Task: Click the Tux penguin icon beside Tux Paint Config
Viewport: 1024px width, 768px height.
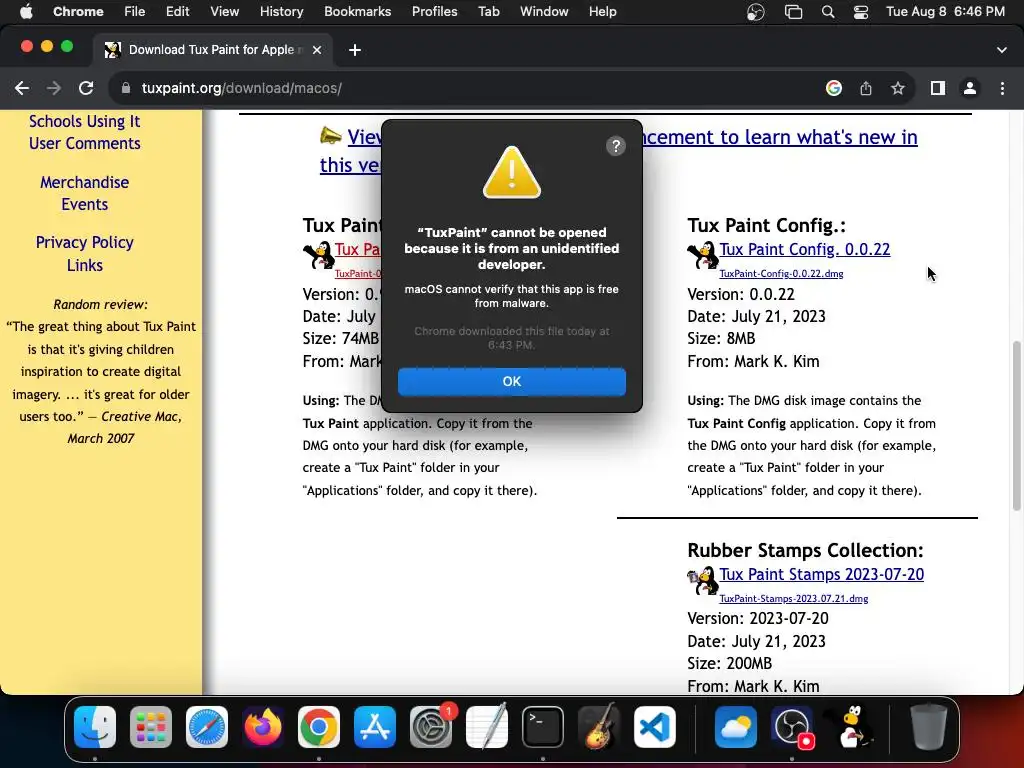Action: click(x=703, y=255)
